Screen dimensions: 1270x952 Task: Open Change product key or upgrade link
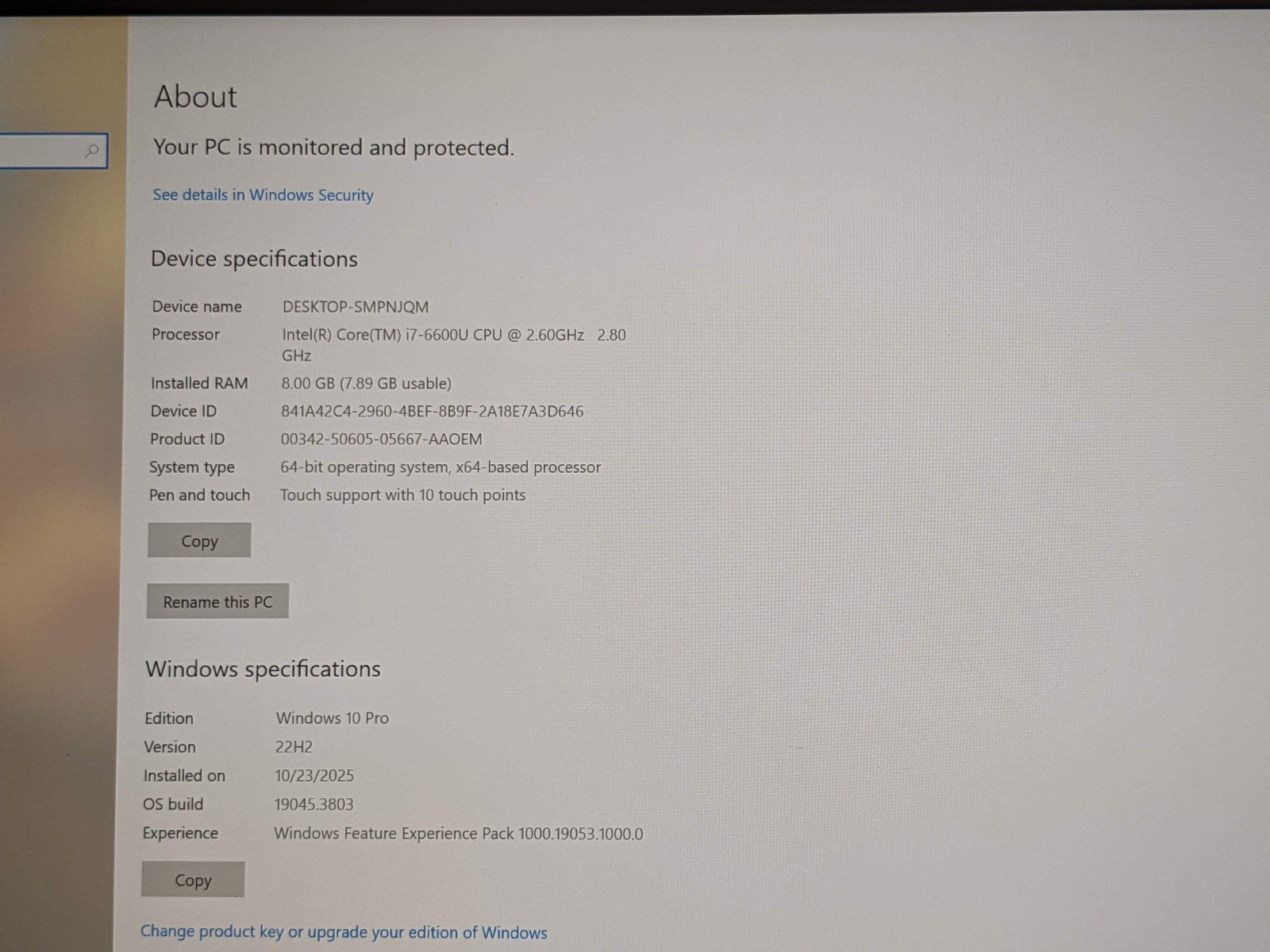click(x=344, y=932)
